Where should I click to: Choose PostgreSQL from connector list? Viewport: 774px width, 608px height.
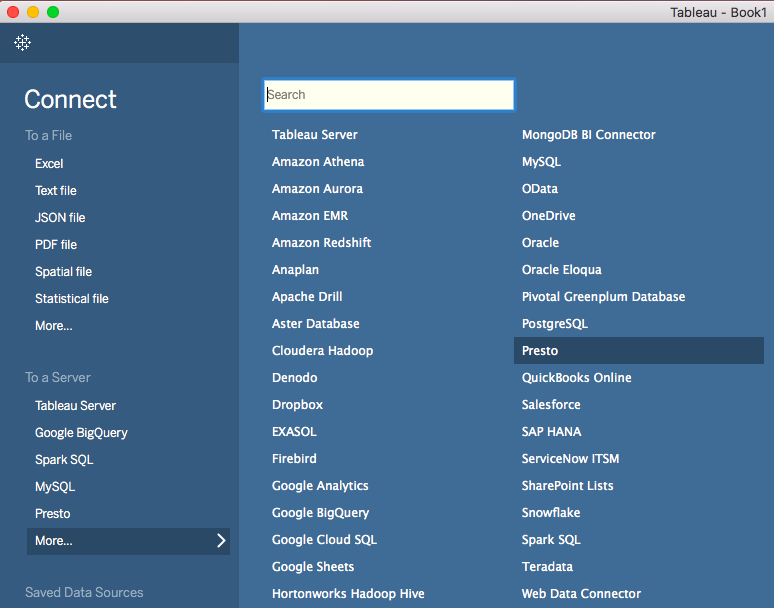(x=555, y=324)
